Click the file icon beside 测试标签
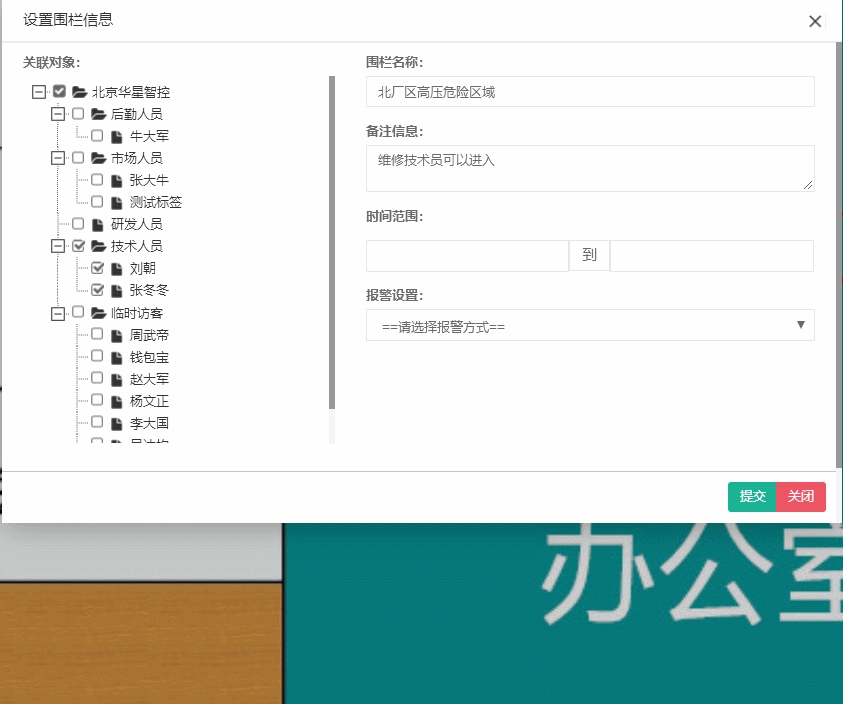 coord(115,201)
